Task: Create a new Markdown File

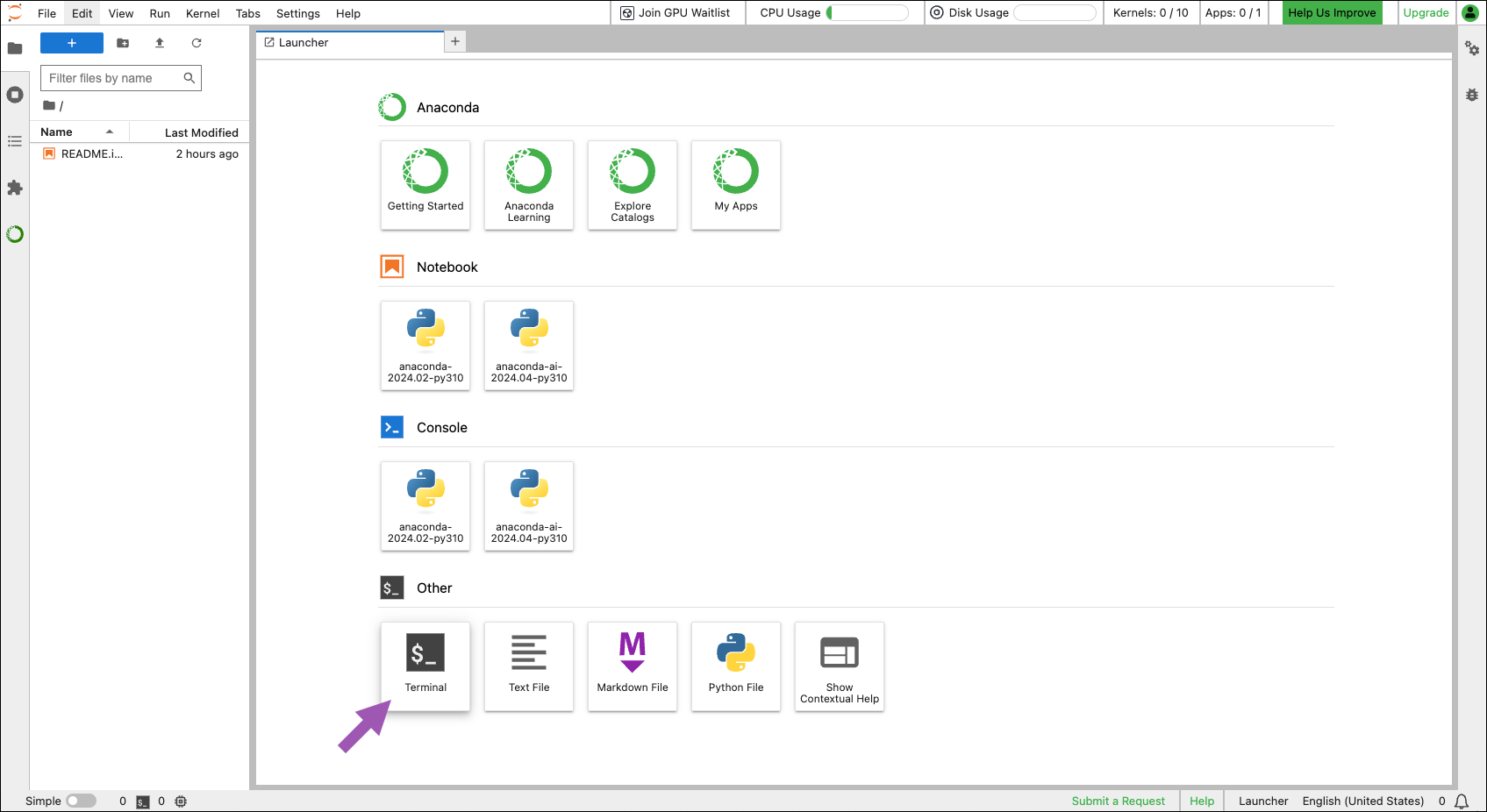Action: click(x=633, y=666)
